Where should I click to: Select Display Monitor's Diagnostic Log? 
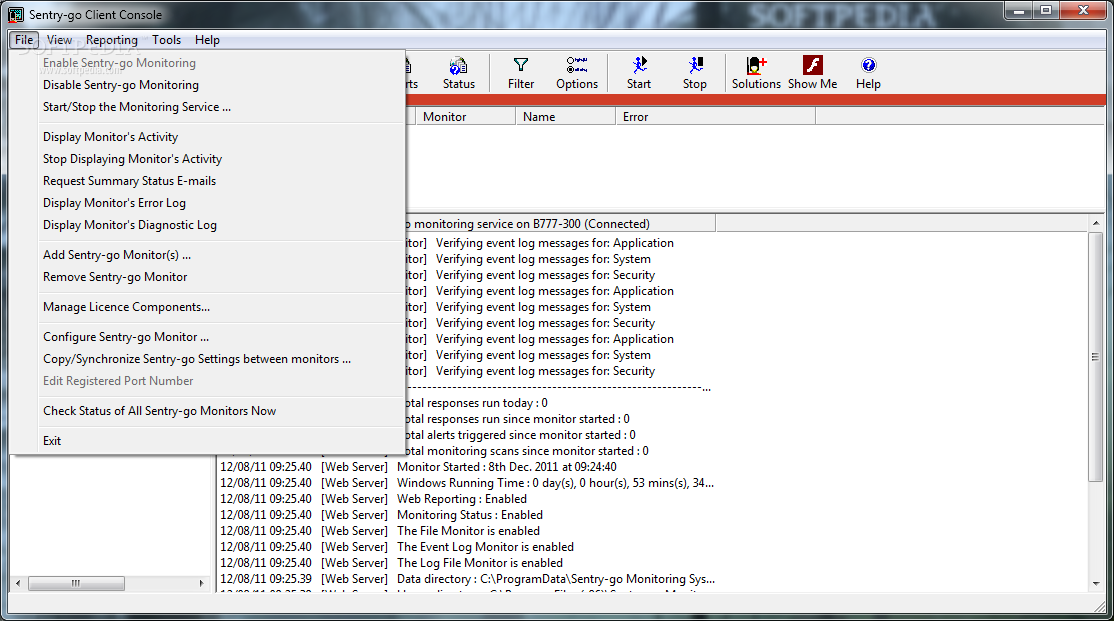tap(207, 225)
